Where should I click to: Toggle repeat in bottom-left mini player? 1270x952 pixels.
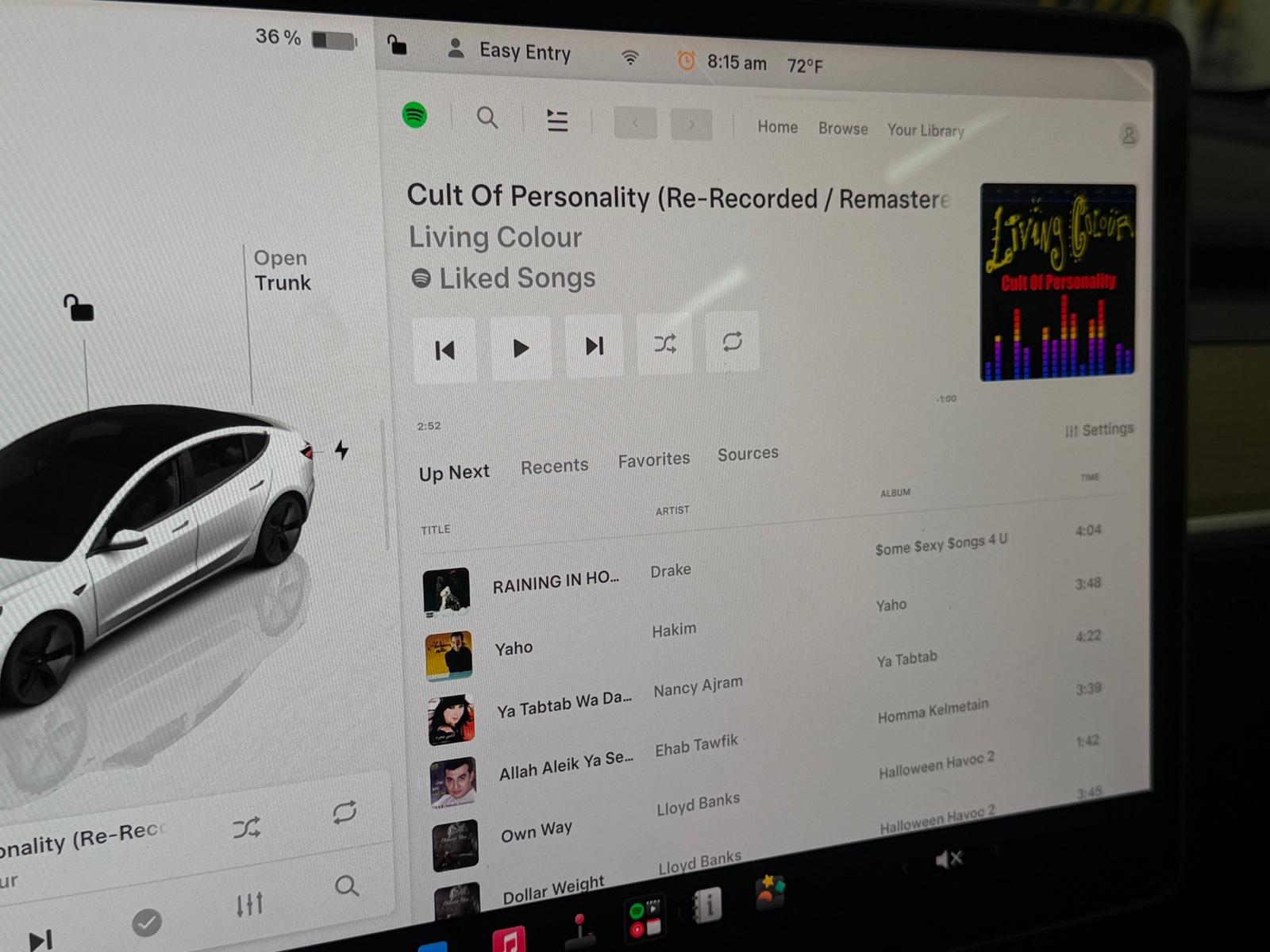pyautogui.click(x=344, y=812)
